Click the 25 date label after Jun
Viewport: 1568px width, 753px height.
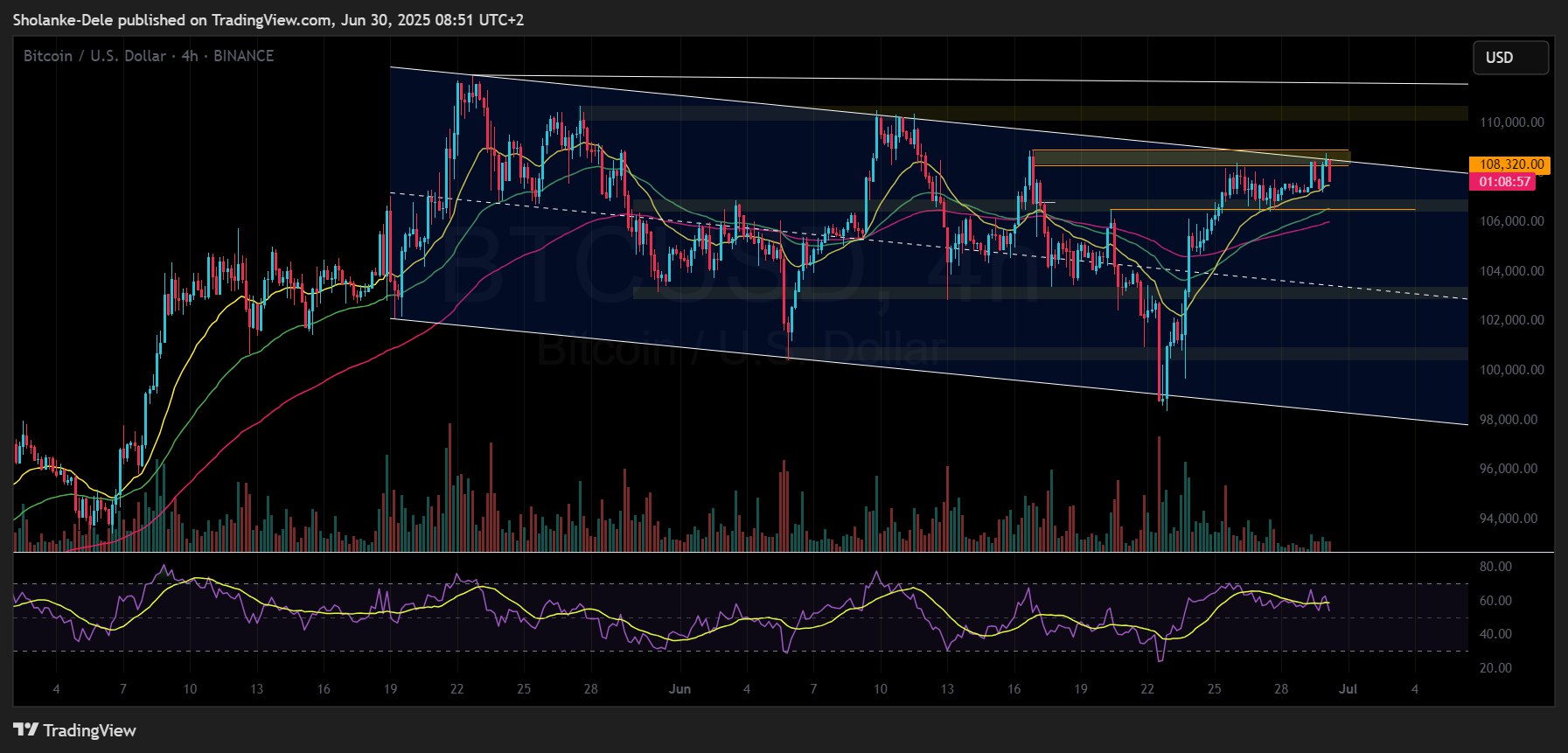[x=1214, y=689]
